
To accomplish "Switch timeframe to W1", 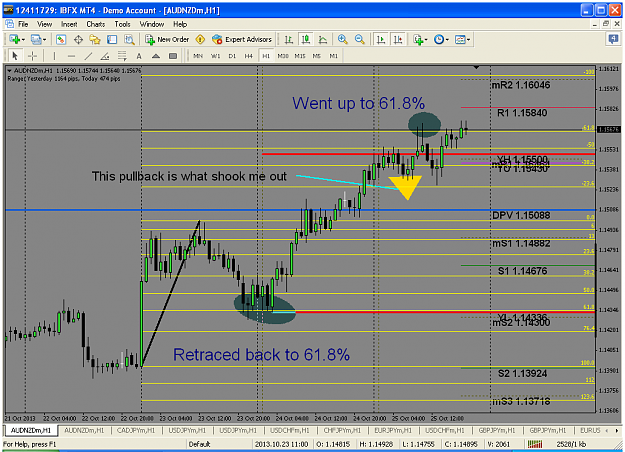I will point(215,56).
